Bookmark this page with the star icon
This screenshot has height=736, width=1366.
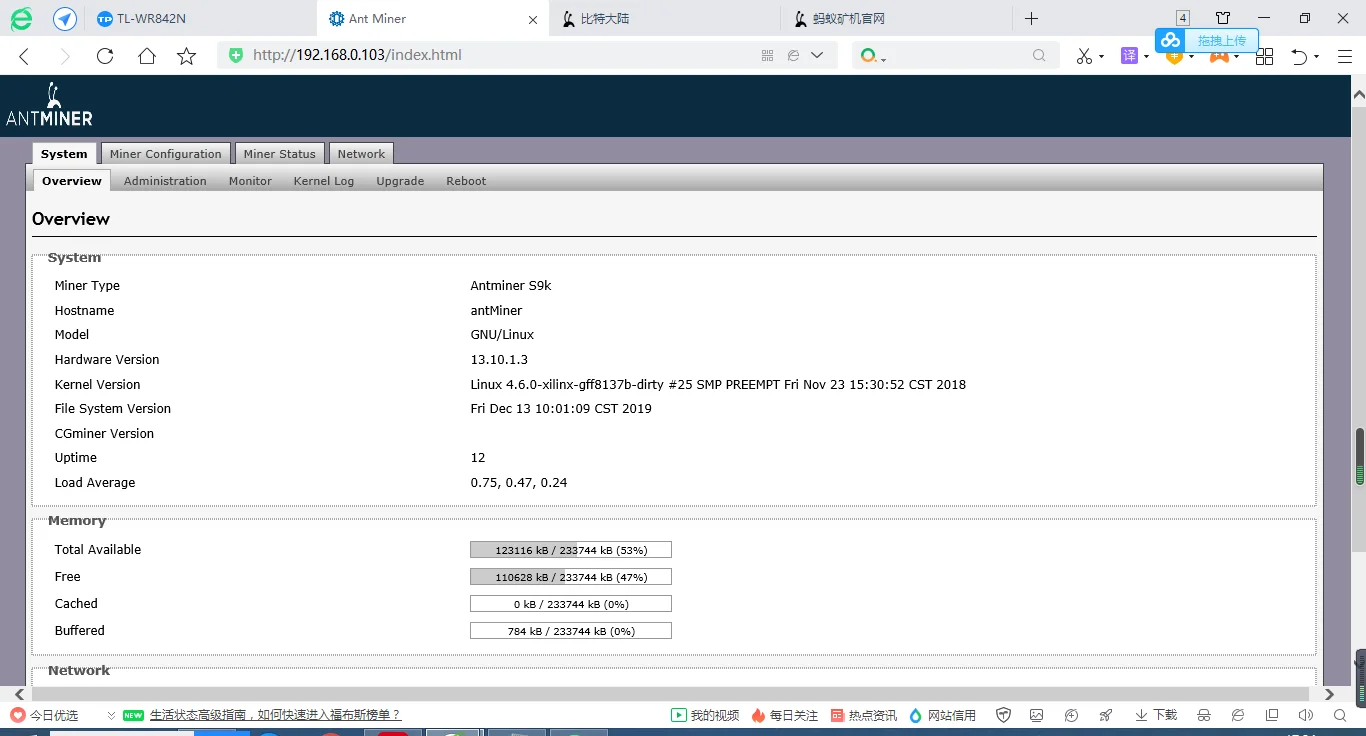click(187, 56)
